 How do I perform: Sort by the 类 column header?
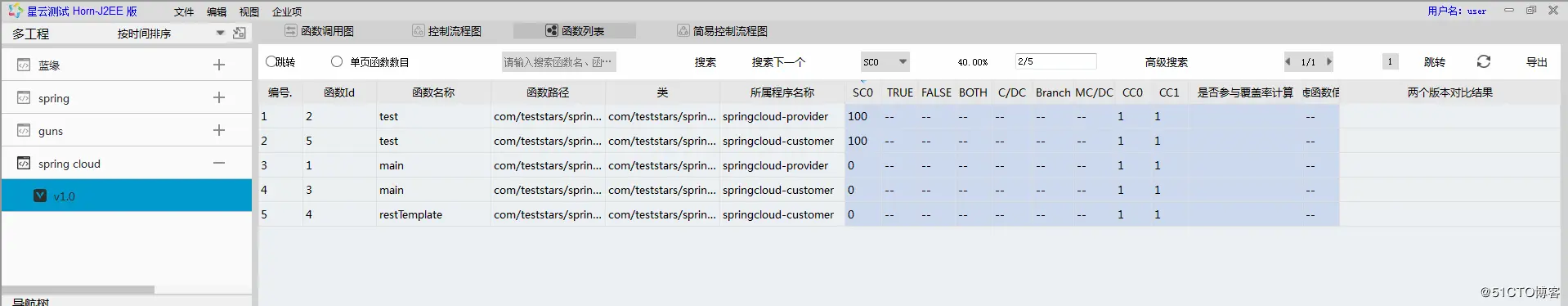pos(662,92)
